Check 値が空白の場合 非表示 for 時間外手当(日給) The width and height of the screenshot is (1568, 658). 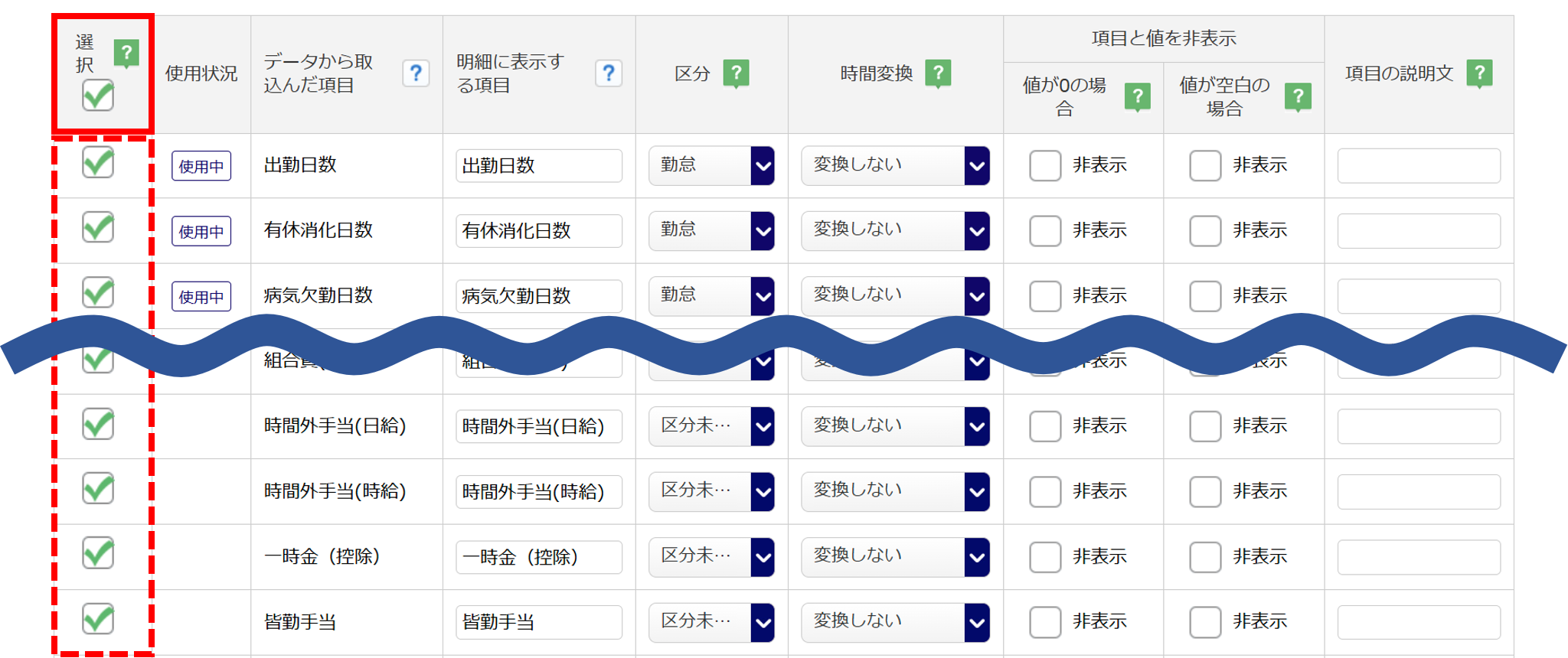[1205, 426]
